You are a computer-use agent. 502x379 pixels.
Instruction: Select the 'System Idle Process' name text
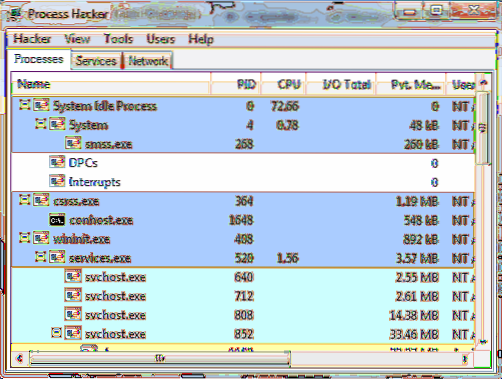tap(105, 106)
